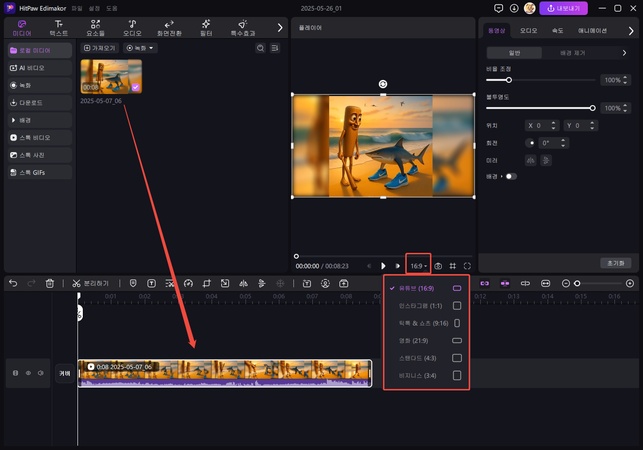
Task: Switch to the 화면전환 (Transition) tab
Action: [168, 27]
